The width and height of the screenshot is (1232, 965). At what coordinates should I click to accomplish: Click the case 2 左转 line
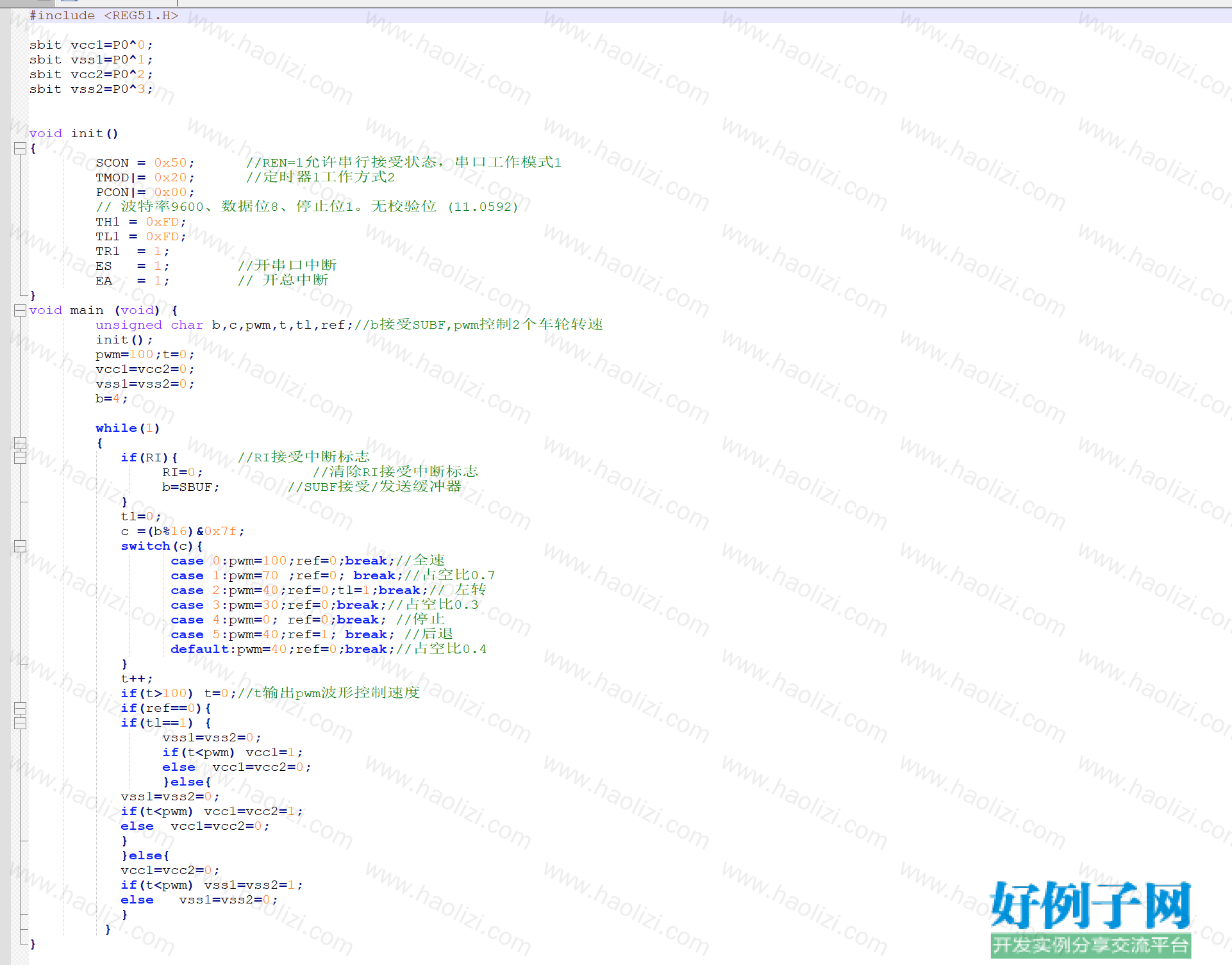click(x=329, y=590)
